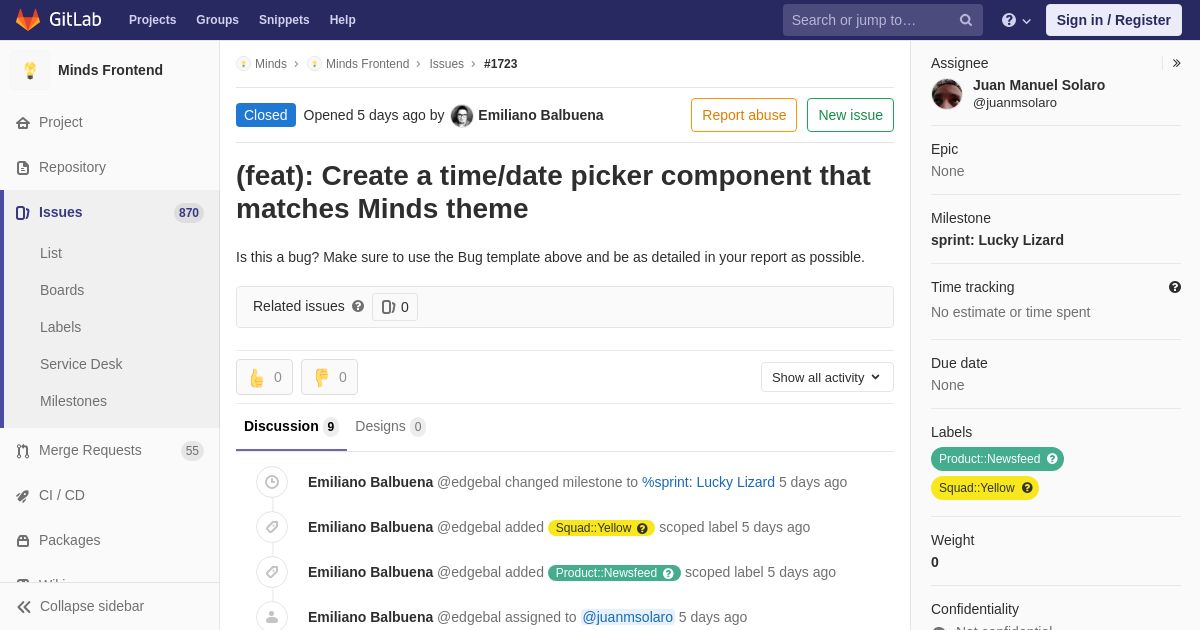Viewport: 1200px width, 630px height.
Task: Open the Help question mark menu
Action: click(x=1016, y=20)
